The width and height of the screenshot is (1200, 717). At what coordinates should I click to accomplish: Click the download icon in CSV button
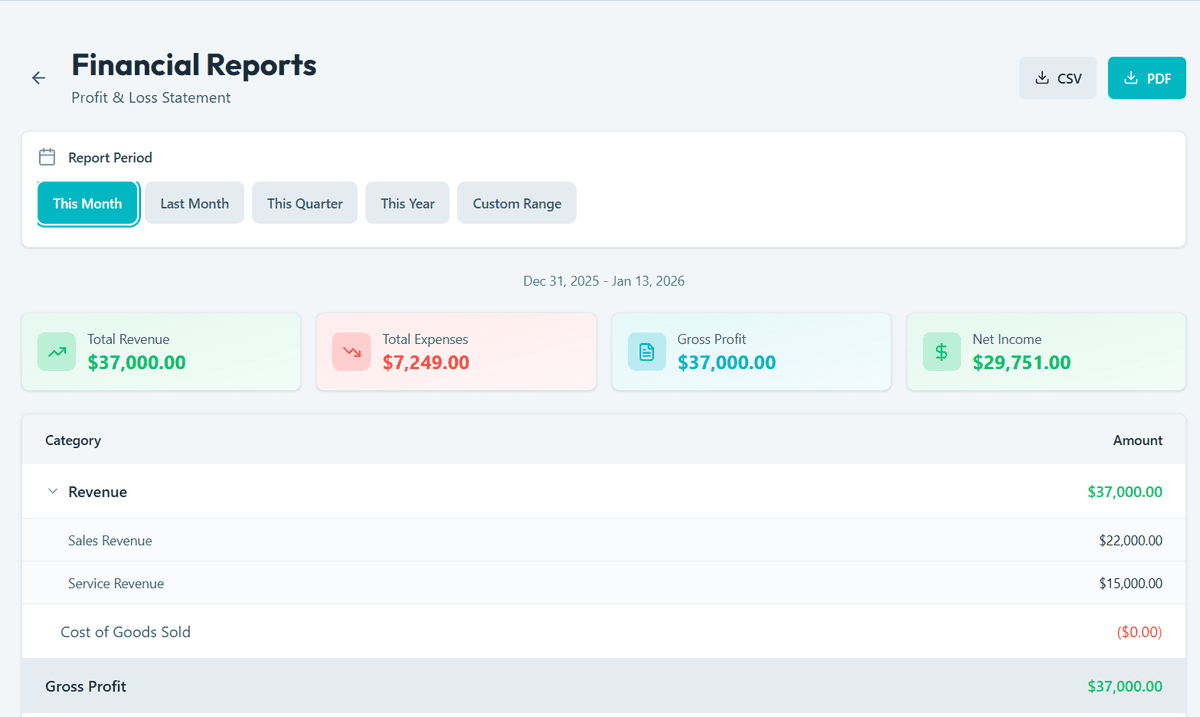pos(1042,78)
